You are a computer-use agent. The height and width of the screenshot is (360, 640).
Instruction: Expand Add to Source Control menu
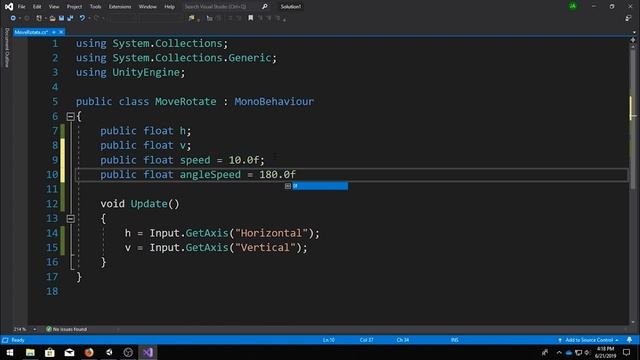point(617,340)
